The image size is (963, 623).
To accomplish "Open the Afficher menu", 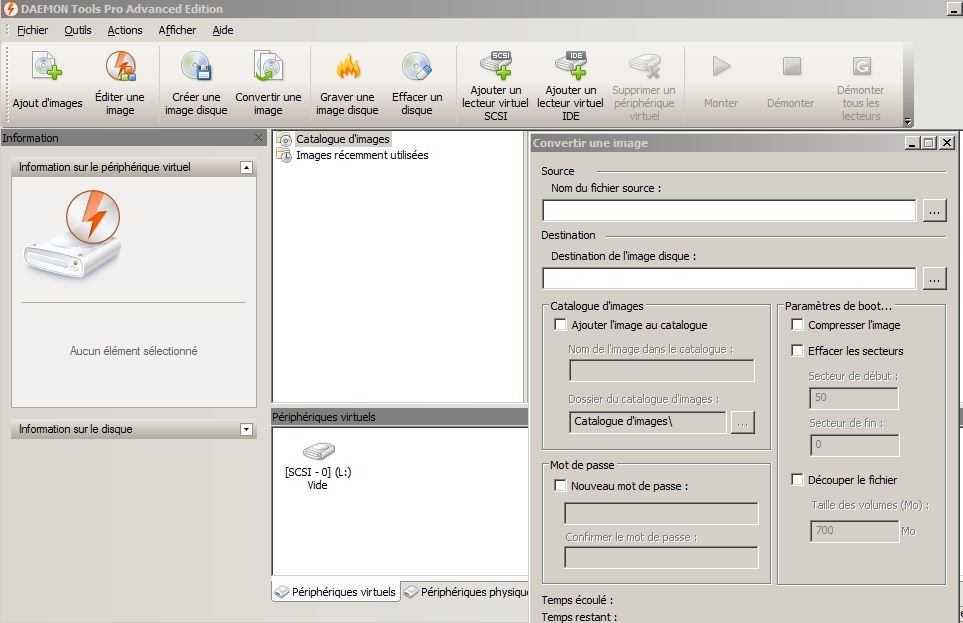I will pyautogui.click(x=177, y=30).
